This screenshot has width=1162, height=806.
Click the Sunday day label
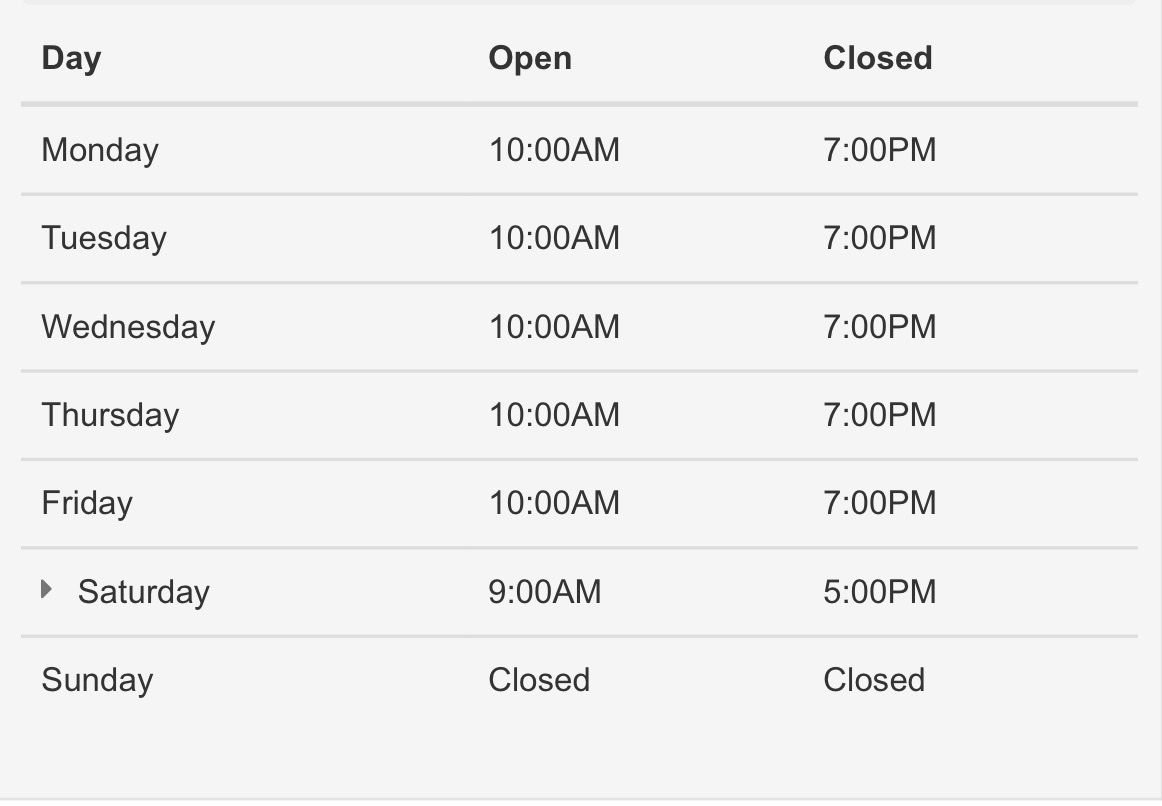point(97,680)
